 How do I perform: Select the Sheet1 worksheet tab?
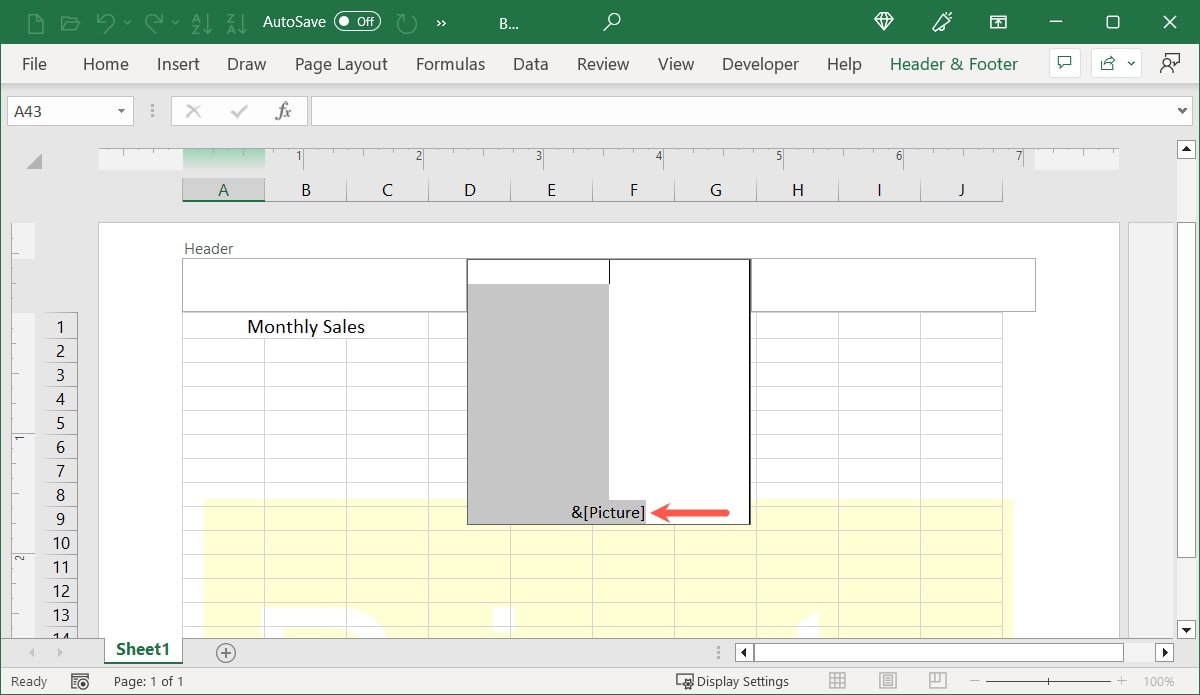click(143, 650)
